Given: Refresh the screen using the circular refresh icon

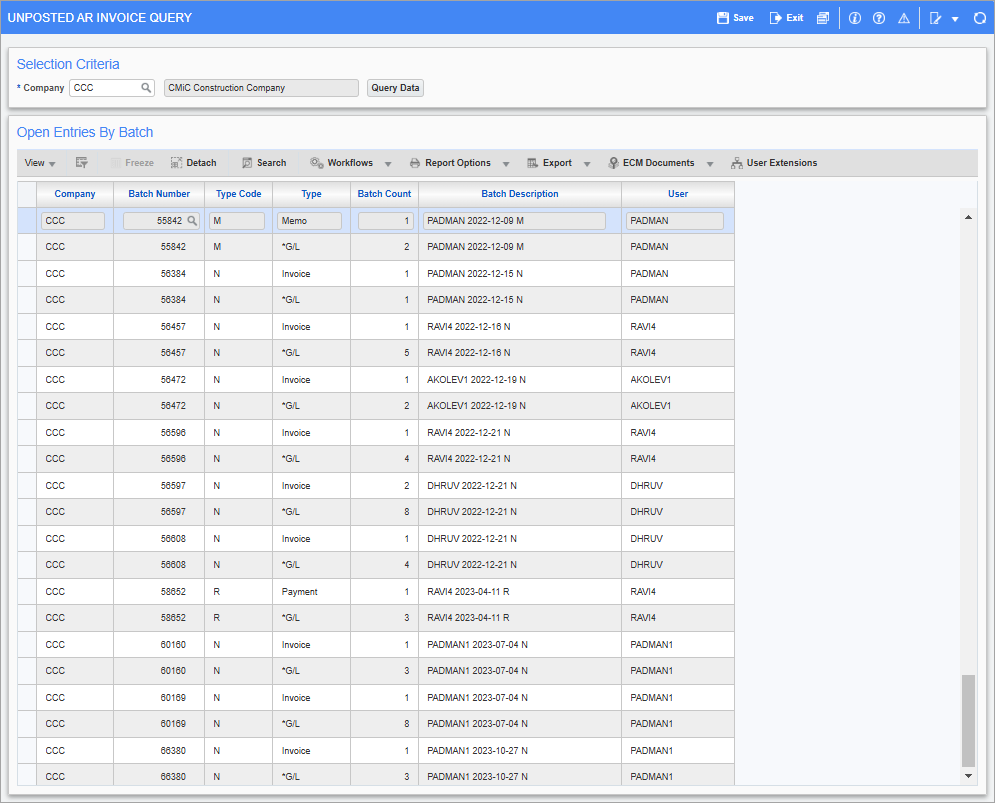Looking at the screenshot, I should pos(980,17).
